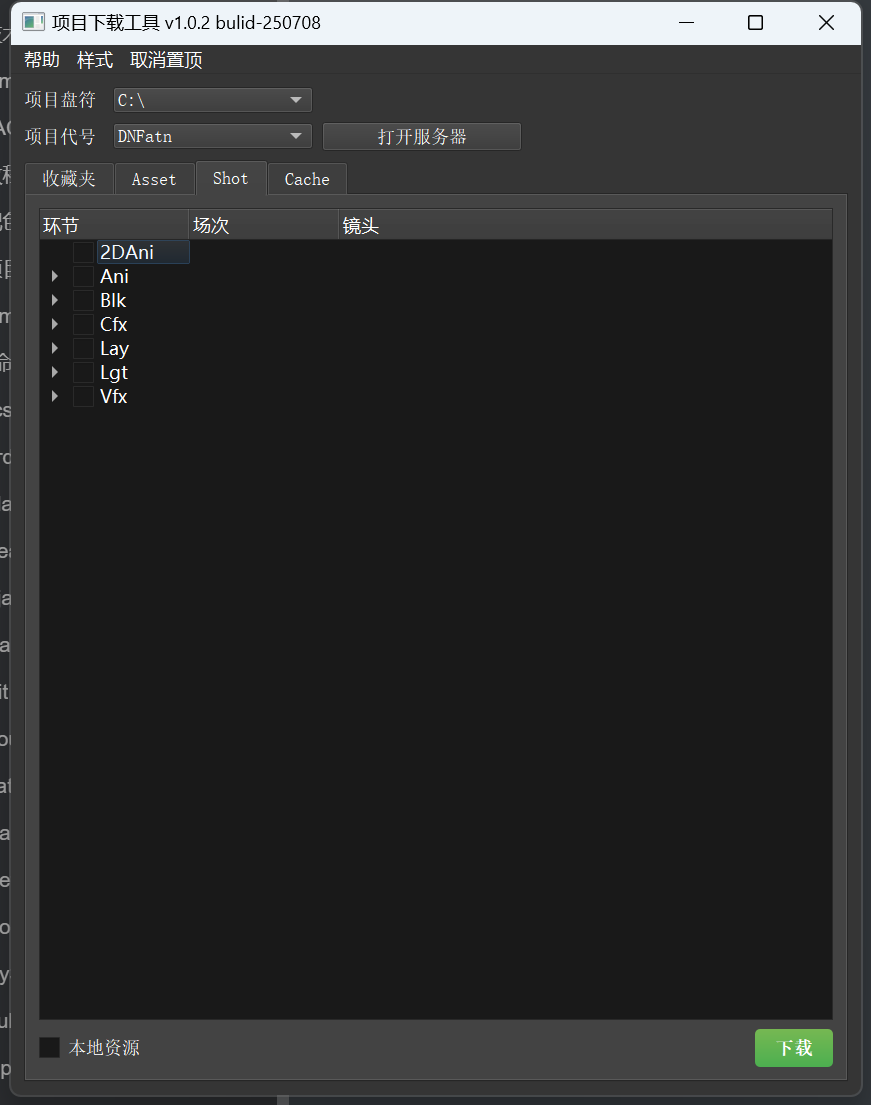Select the Shot tab
This screenshot has width=871, height=1105.
point(230,178)
